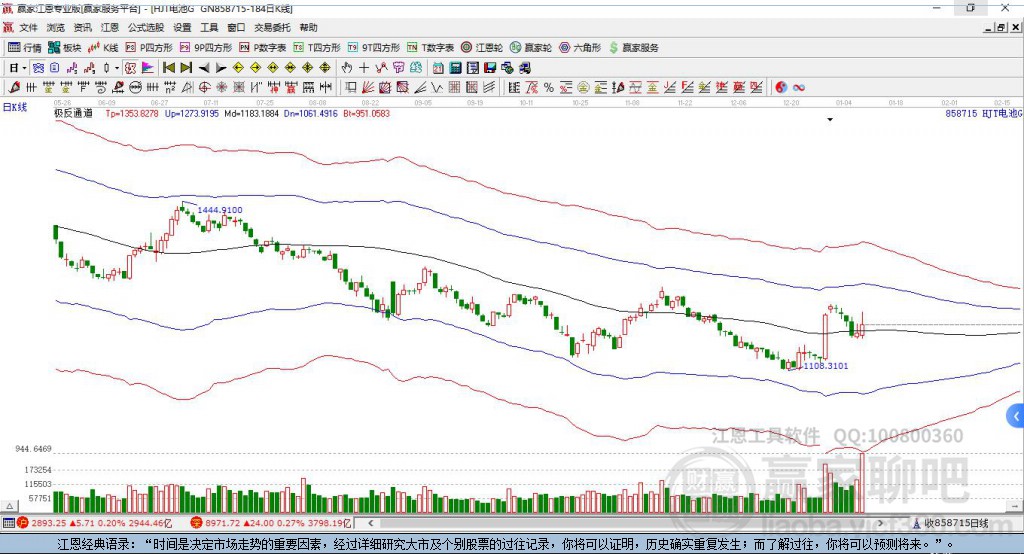
Task: Open the 9P四方形 tool
Action: pyautogui.click(x=206, y=48)
